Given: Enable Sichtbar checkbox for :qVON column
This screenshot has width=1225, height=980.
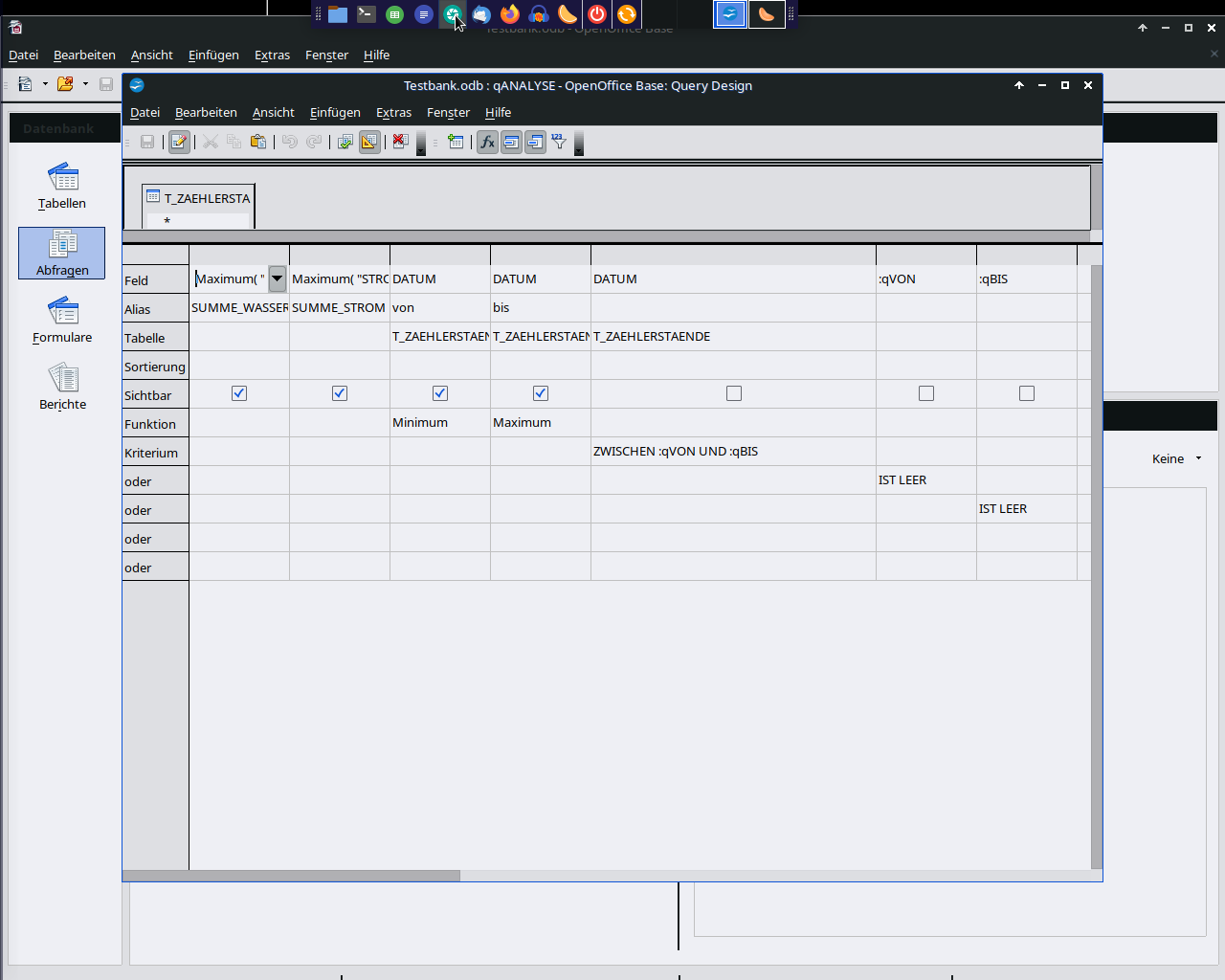Looking at the screenshot, I should [x=926, y=393].
